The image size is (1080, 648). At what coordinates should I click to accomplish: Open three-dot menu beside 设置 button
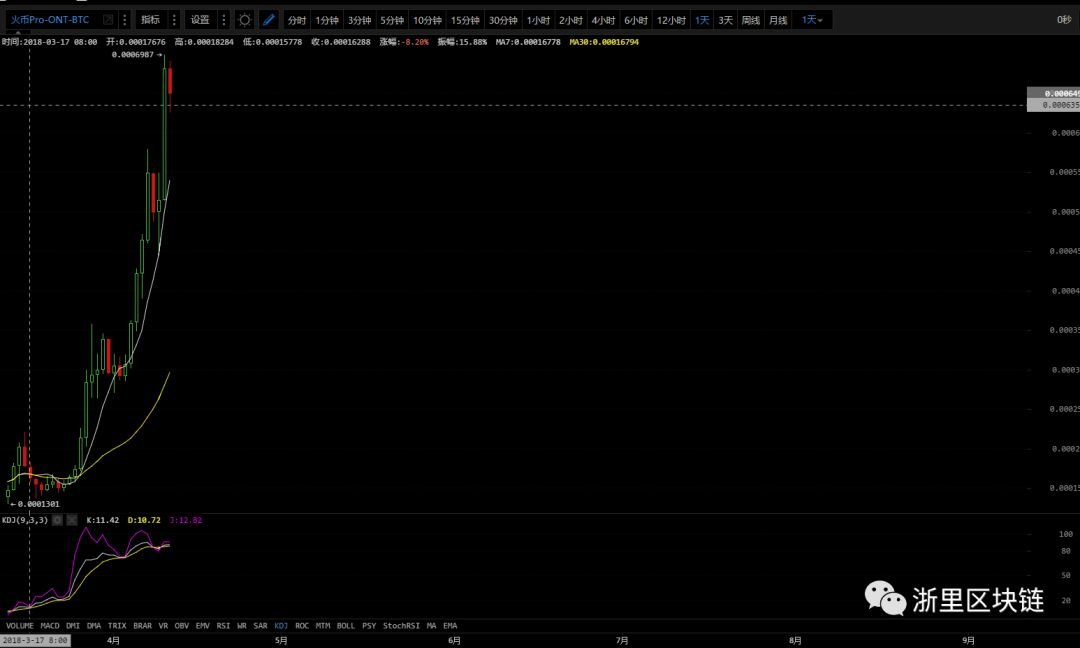pos(223,20)
